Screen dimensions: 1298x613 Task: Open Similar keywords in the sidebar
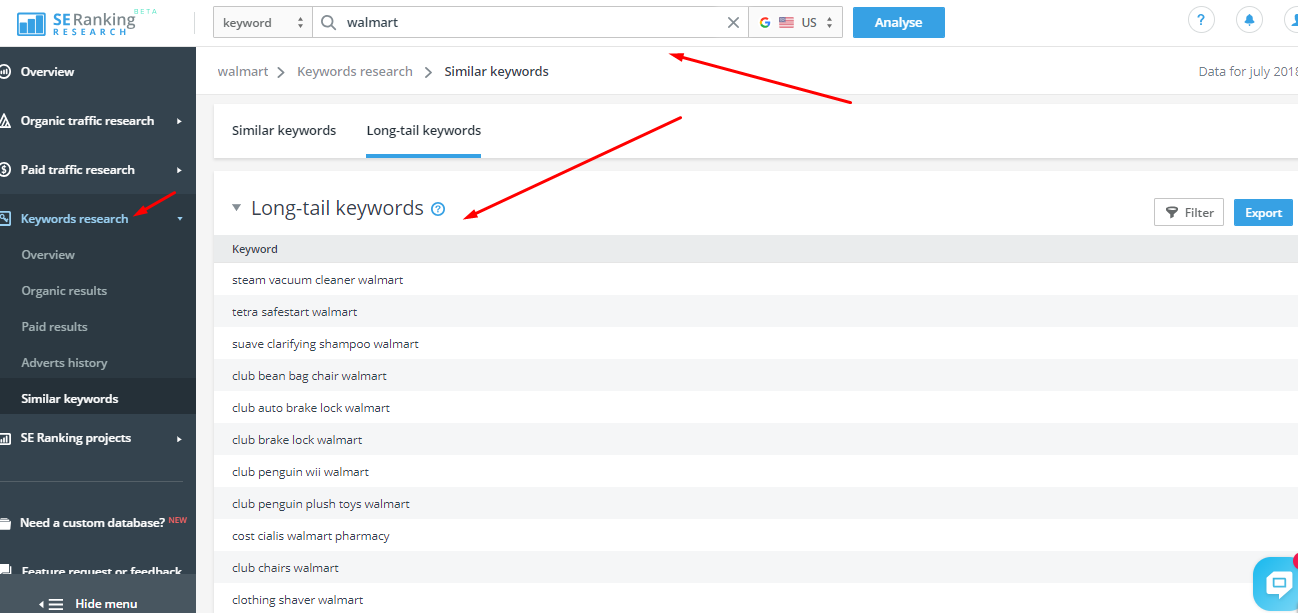(70, 399)
